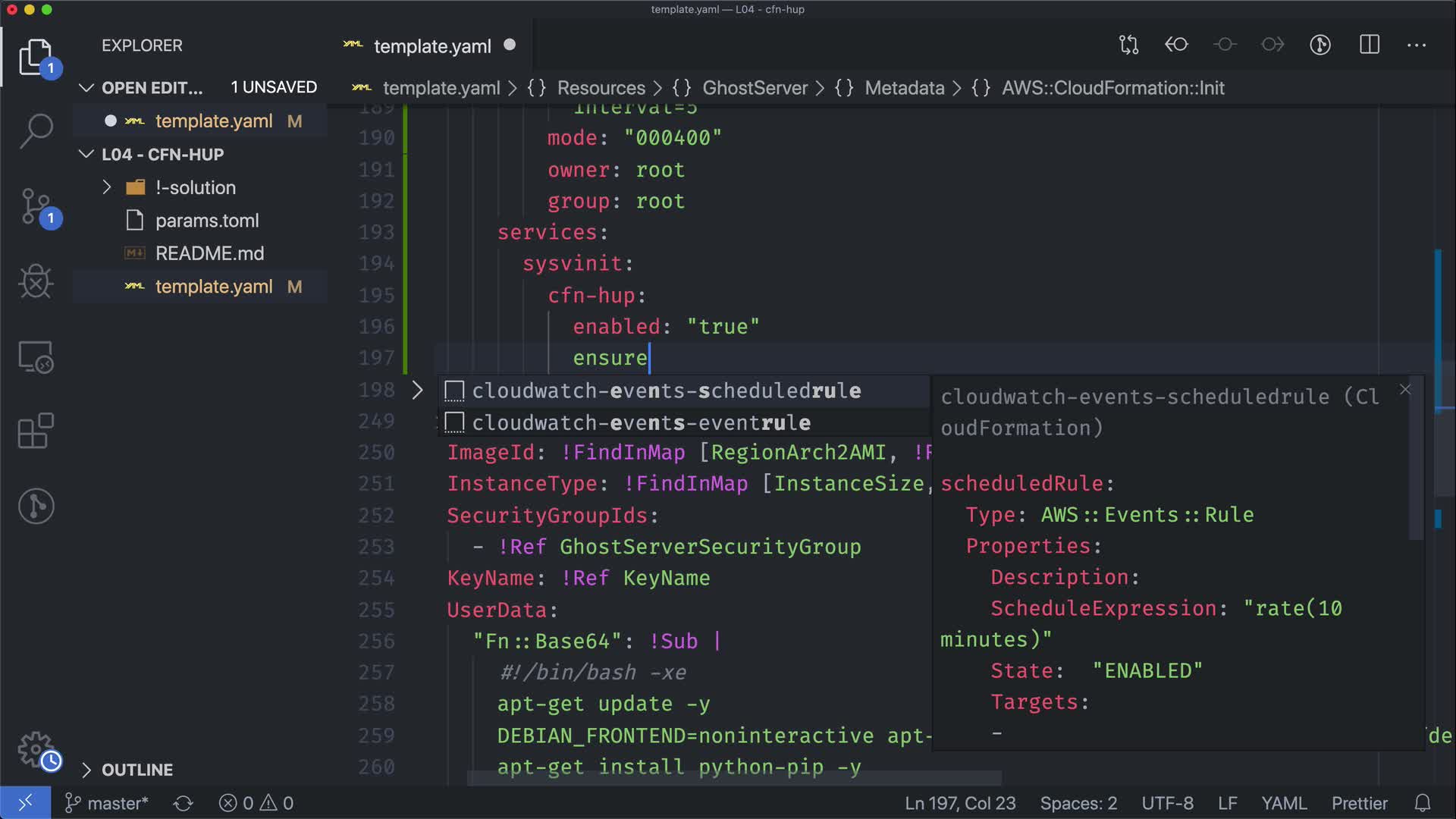Click the master branch indicator
1456x819 pixels.
pyautogui.click(x=107, y=803)
